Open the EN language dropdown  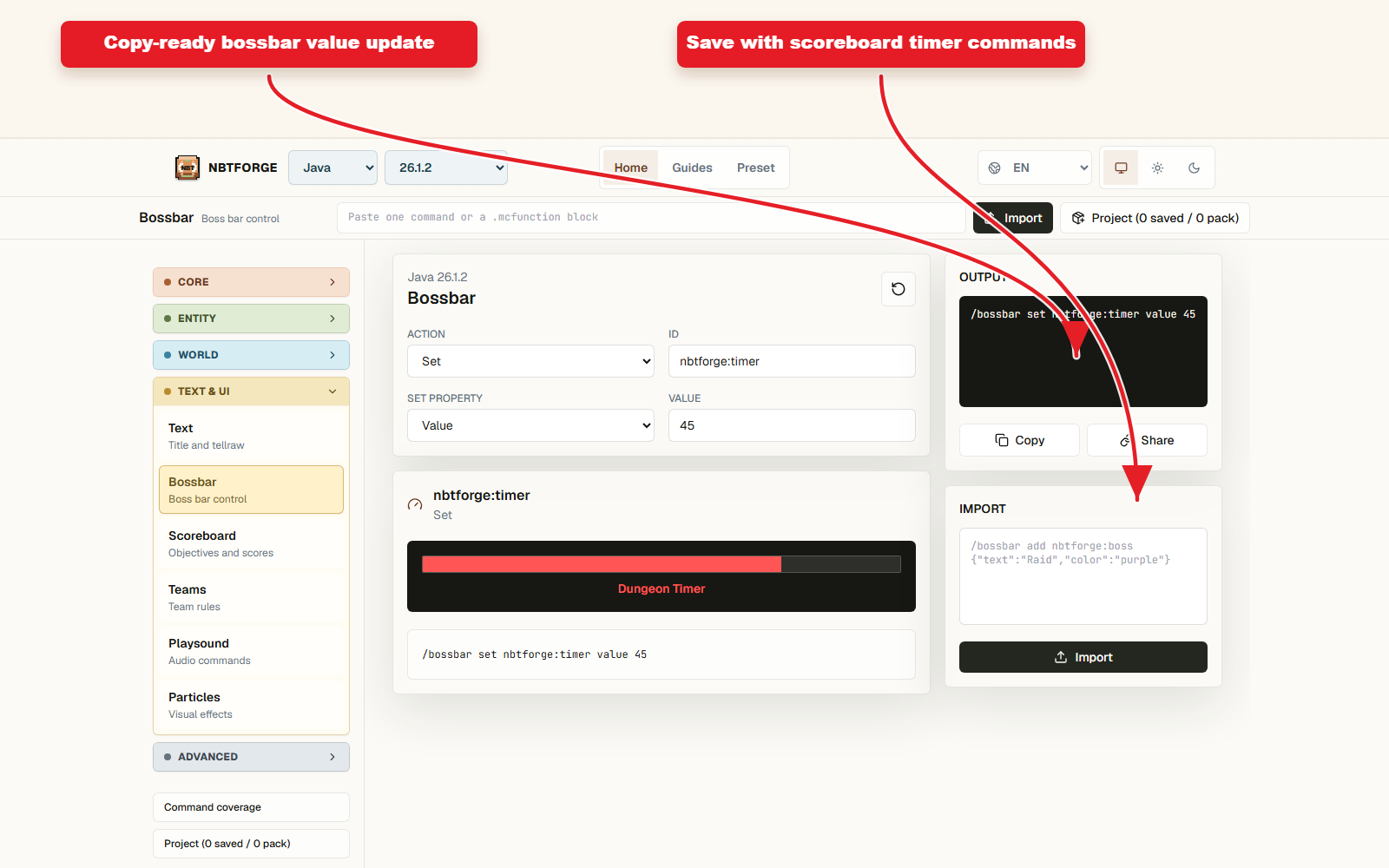click(1035, 168)
